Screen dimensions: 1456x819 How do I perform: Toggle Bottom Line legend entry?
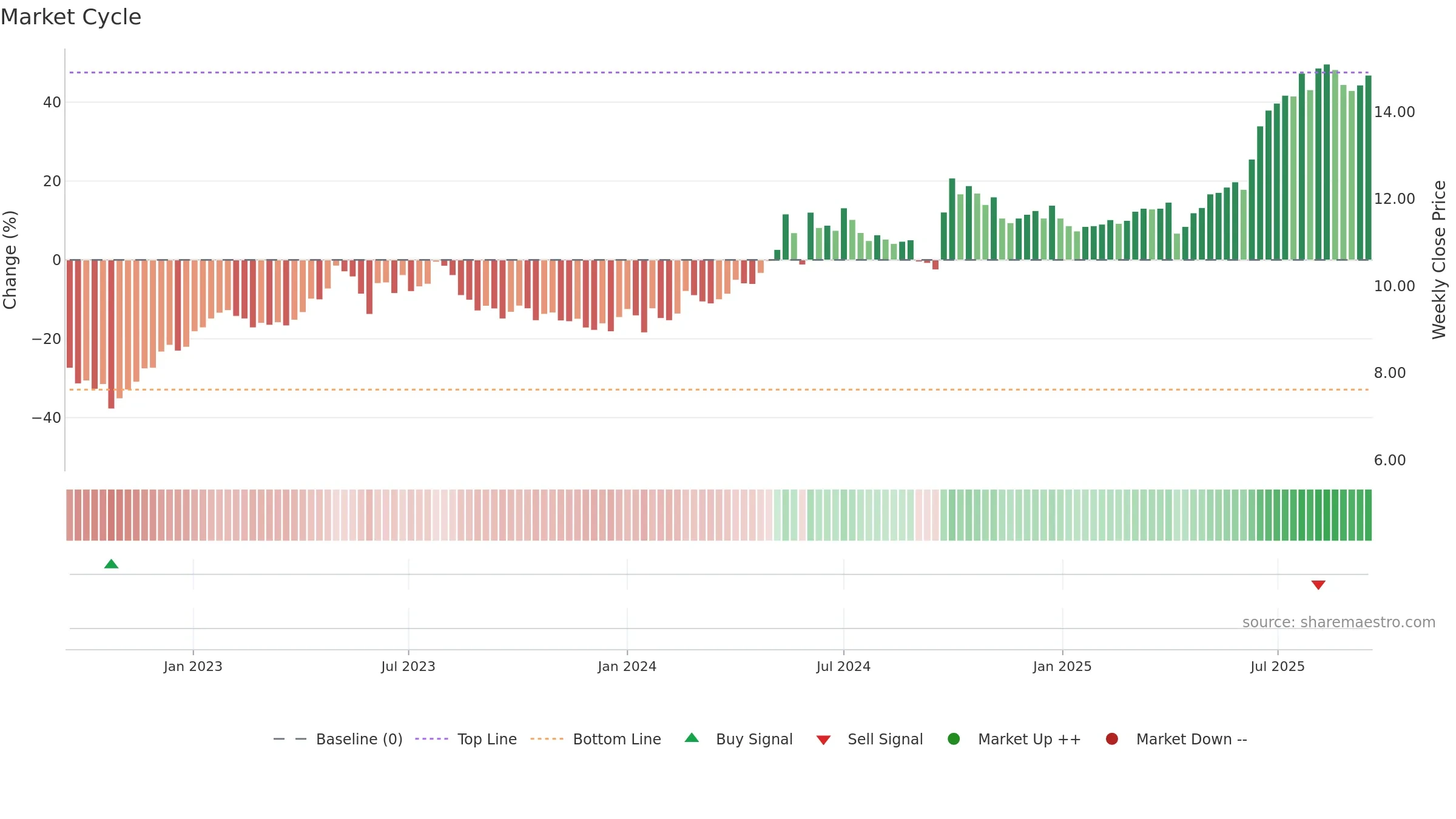point(596,739)
